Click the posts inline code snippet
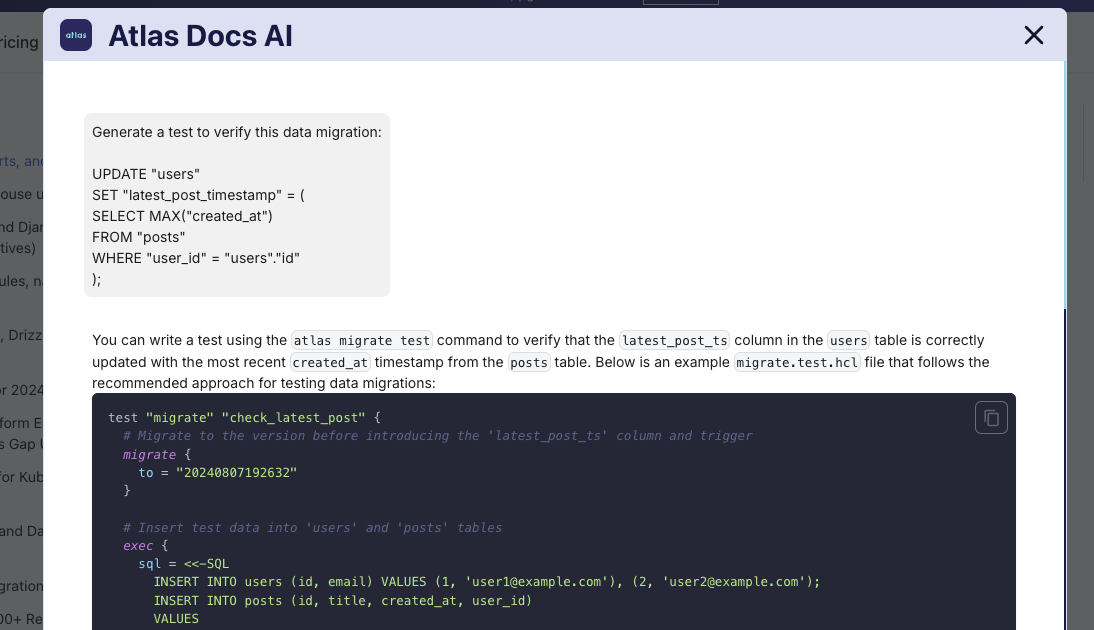Viewport: 1094px width, 630px height. tap(528, 362)
